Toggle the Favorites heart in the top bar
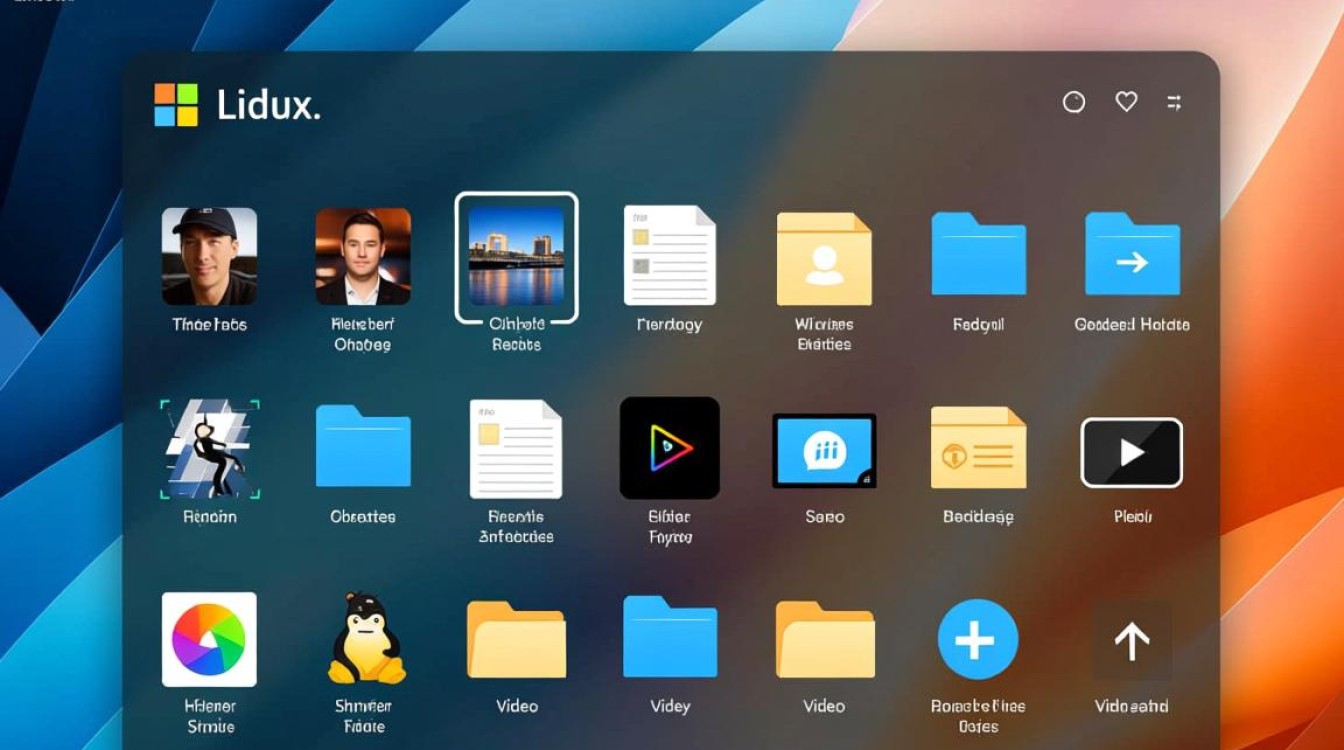Image resolution: width=1344 pixels, height=750 pixels. point(1125,101)
